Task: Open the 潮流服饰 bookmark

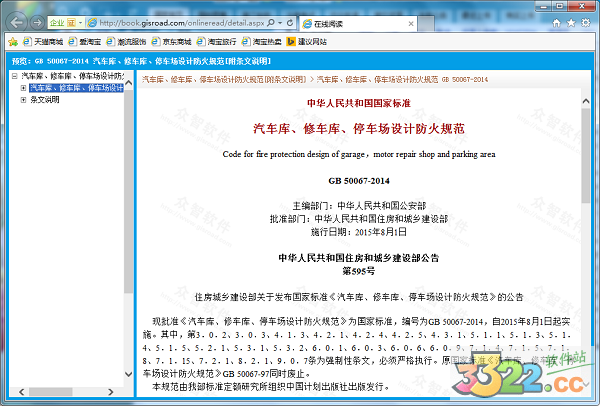Action: click(x=126, y=42)
